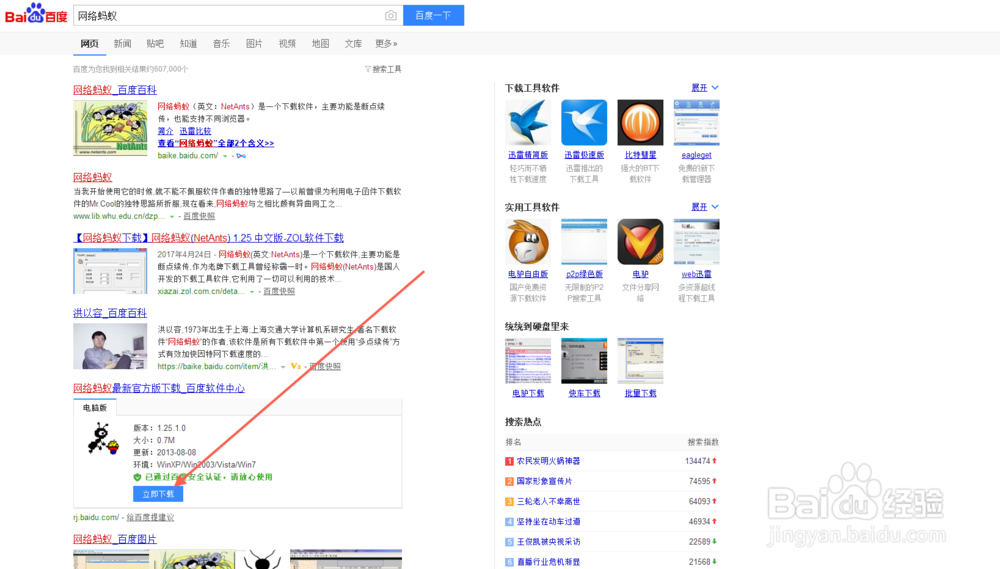This screenshot has width=1000, height=569.
Task: Select the 电脑版 tab in download box
Action: click(x=94, y=408)
